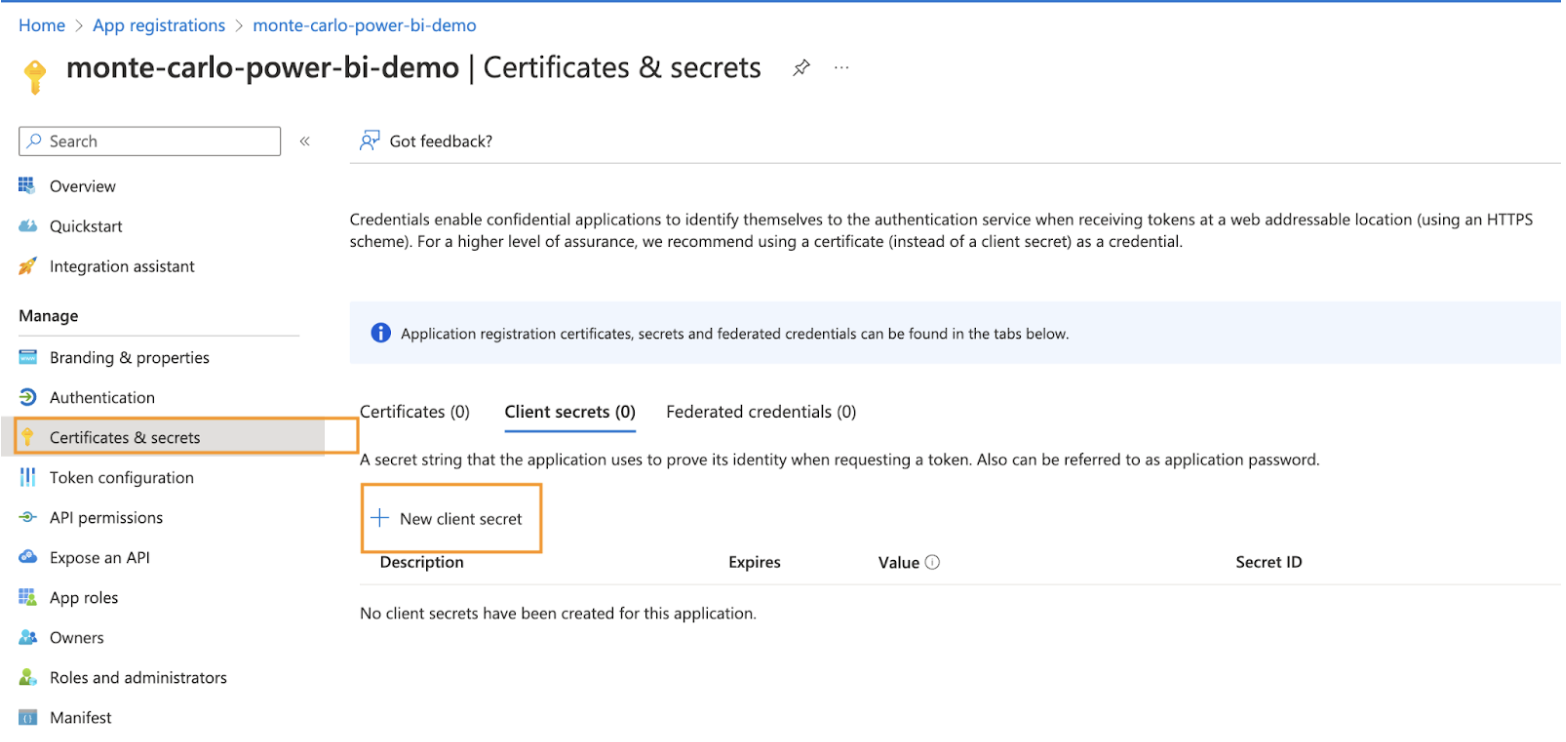This screenshot has height=742, width=1566.
Task: Select the Client secrets (0) tab
Action: pos(570,411)
